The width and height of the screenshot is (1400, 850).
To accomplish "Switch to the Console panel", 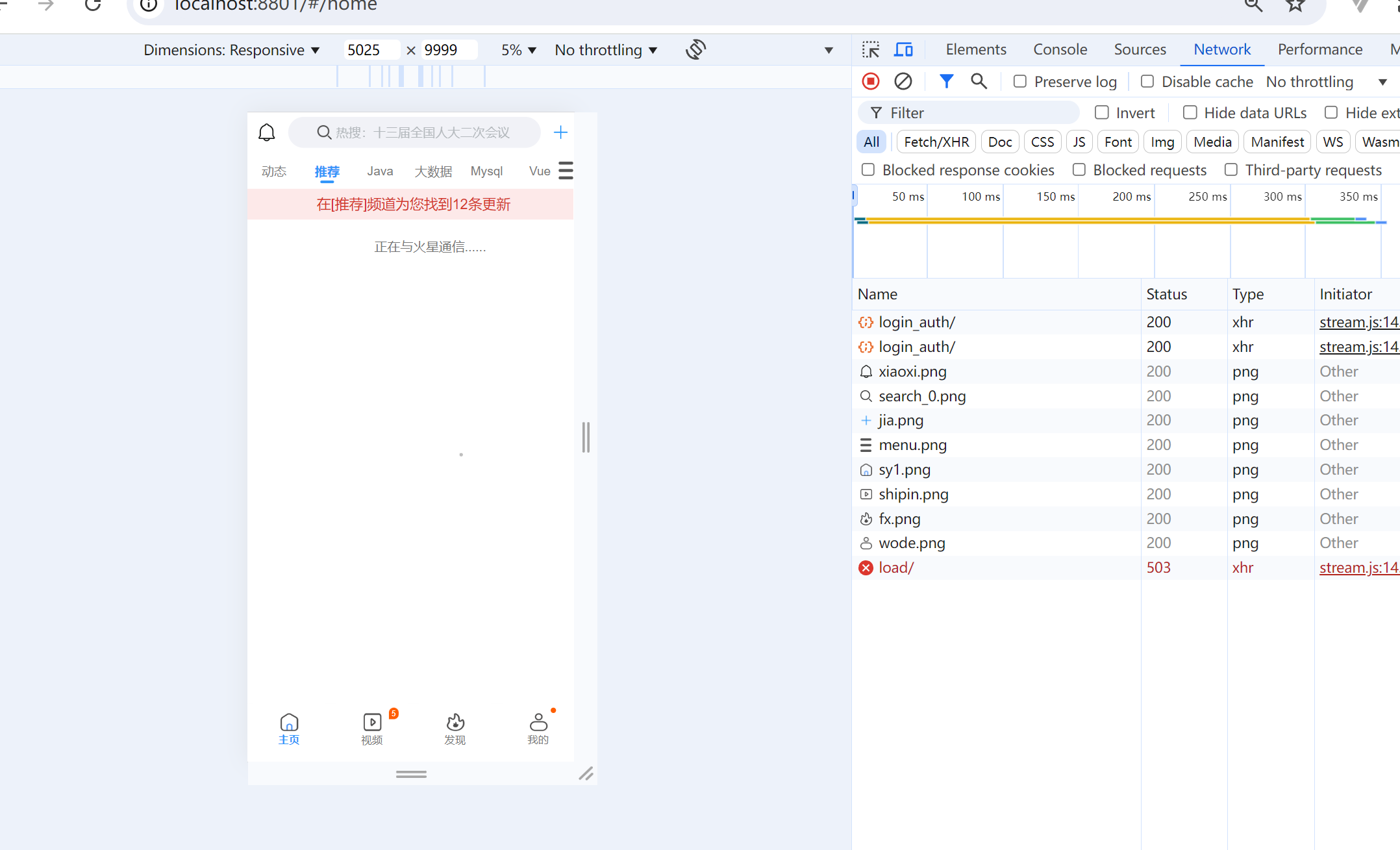I will [1059, 49].
